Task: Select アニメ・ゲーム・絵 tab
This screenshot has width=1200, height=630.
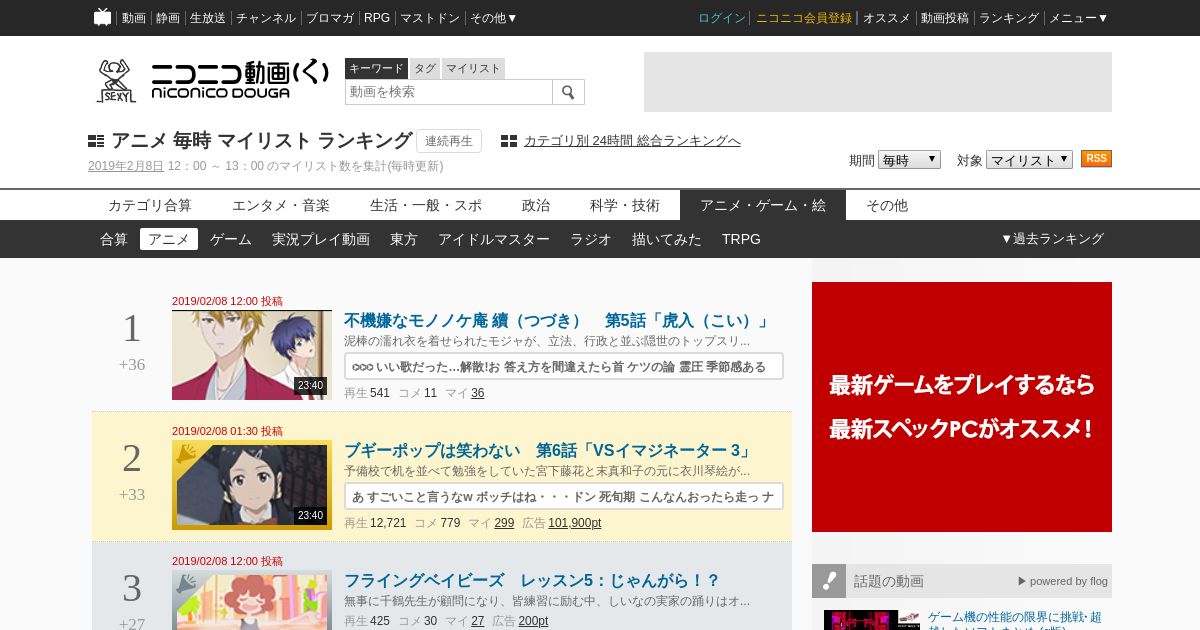Action: tap(763, 205)
